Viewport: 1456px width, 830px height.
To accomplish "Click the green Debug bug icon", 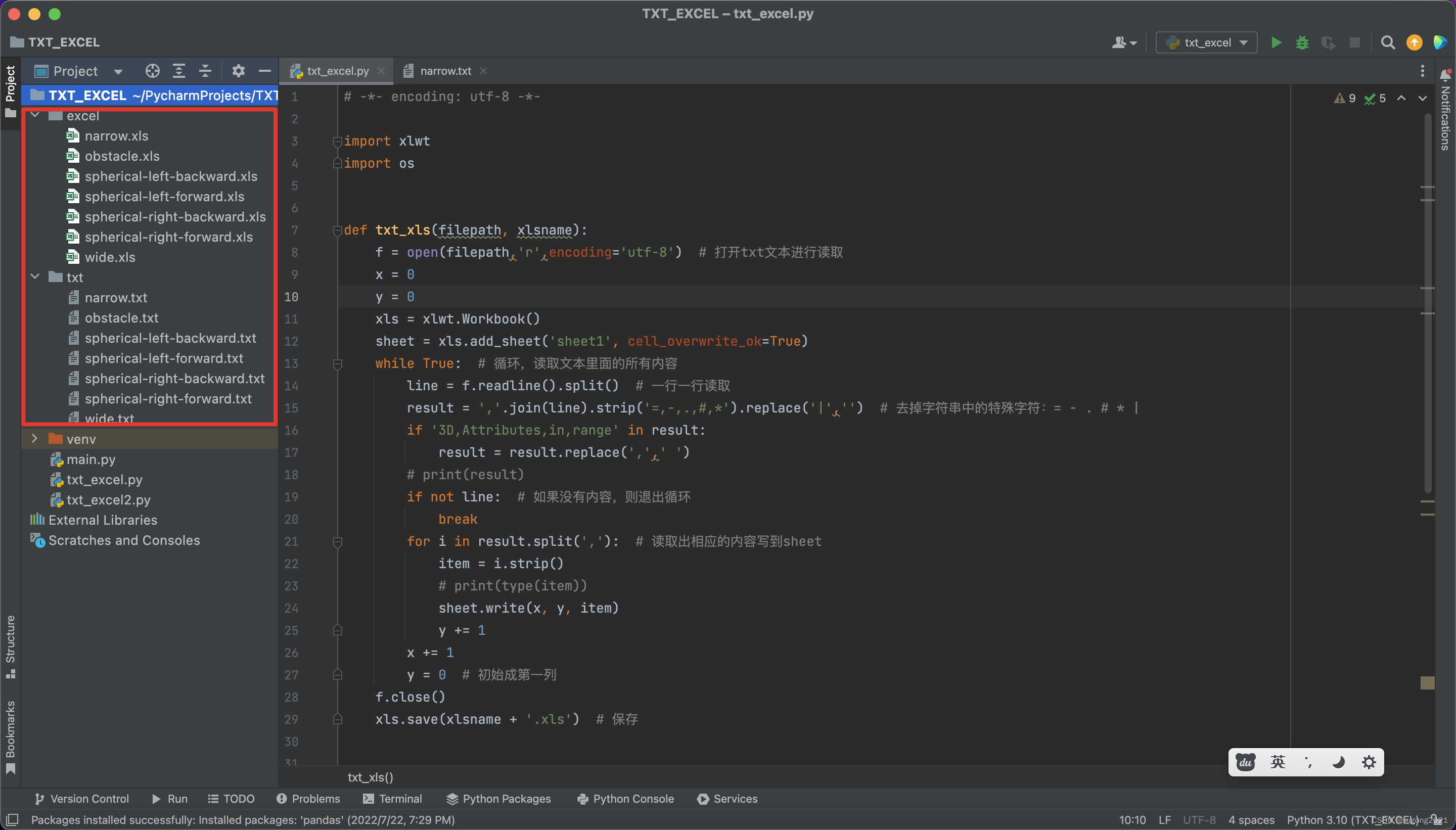I will tap(1302, 43).
